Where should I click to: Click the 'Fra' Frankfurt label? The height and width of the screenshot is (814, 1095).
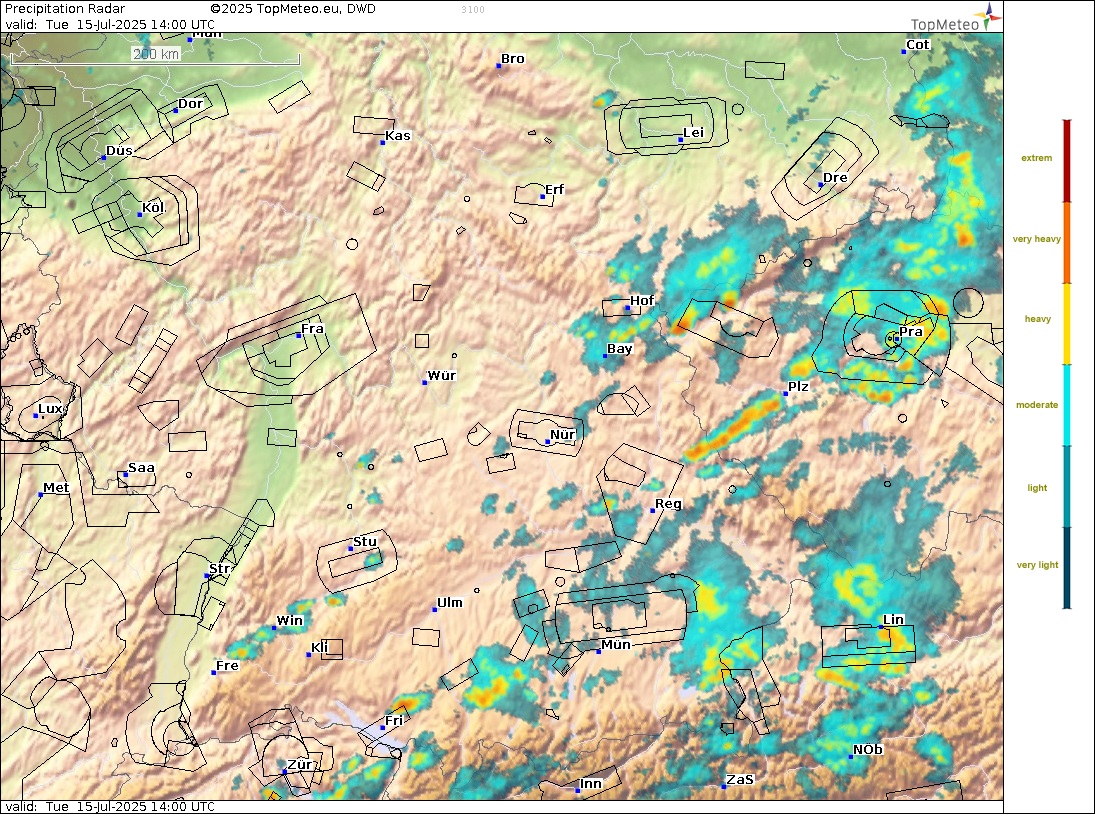(x=312, y=329)
